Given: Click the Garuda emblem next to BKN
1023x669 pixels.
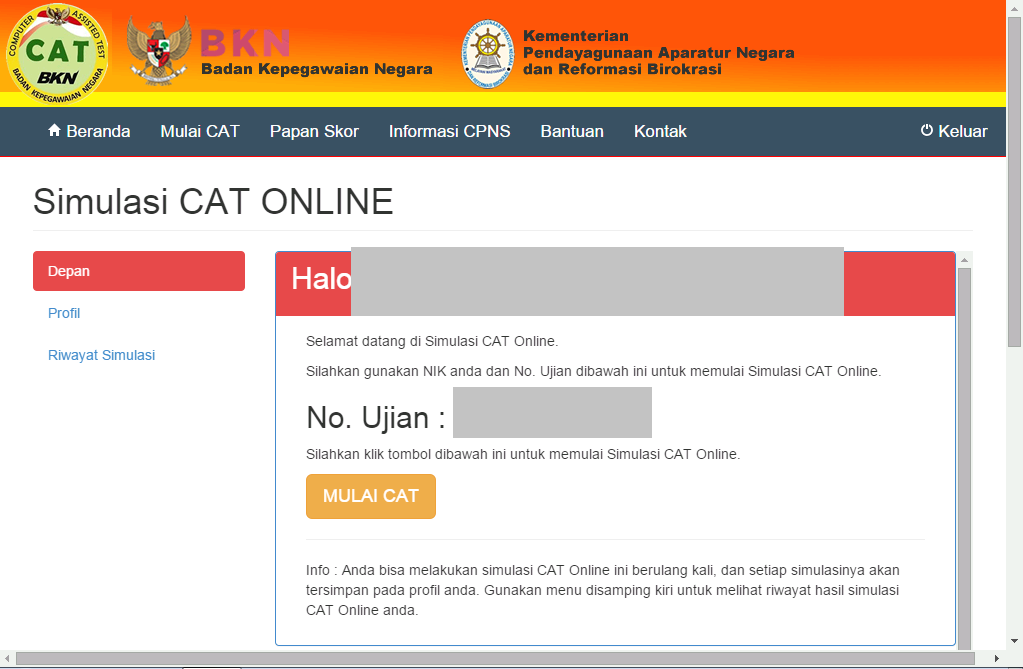Looking at the screenshot, I should [x=159, y=50].
